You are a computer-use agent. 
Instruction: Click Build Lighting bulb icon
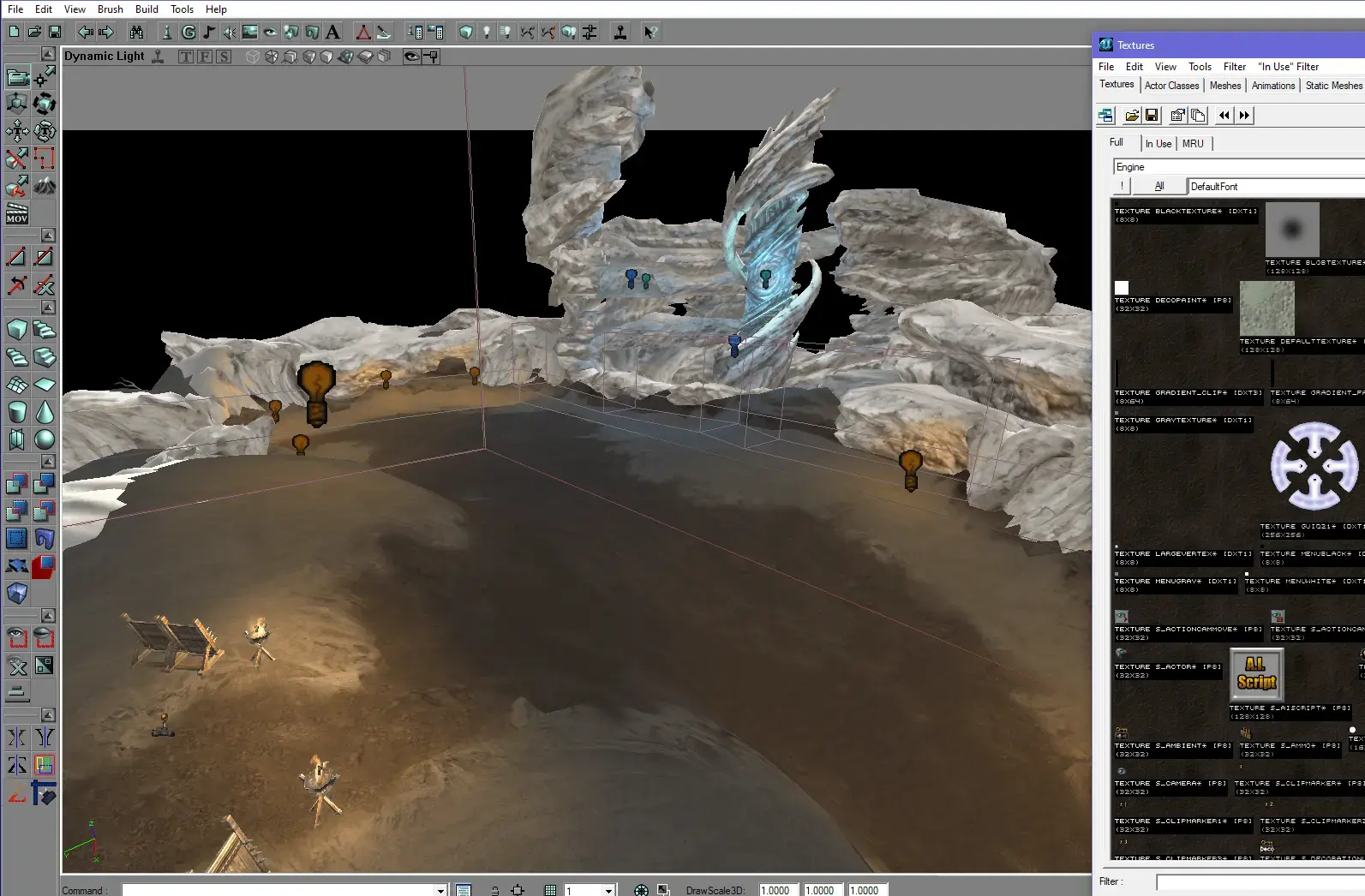pos(486,33)
